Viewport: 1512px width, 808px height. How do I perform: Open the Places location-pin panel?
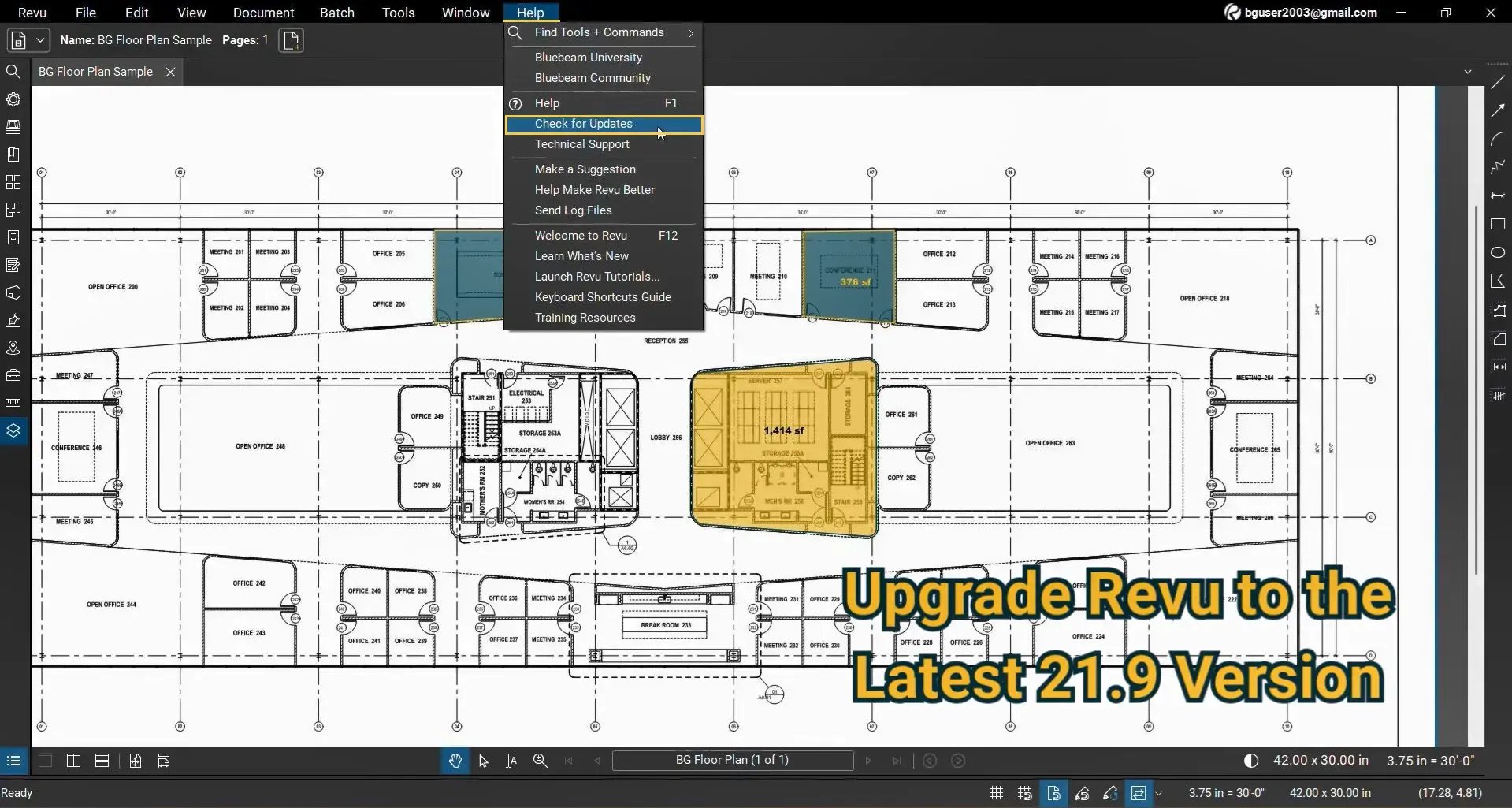click(x=13, y=348)
